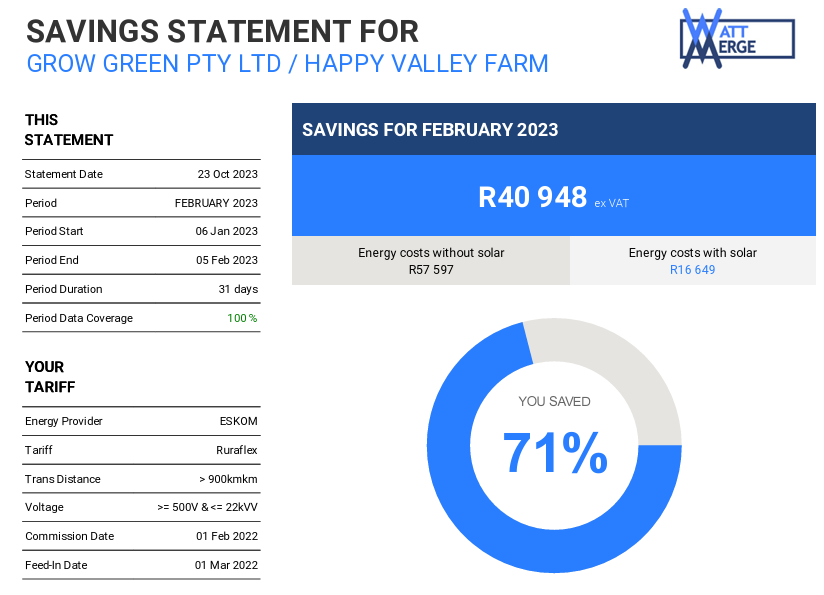Select the R40 948 savings amount
Viewport: 824px width, 595px height.
(x=532, y=197)
